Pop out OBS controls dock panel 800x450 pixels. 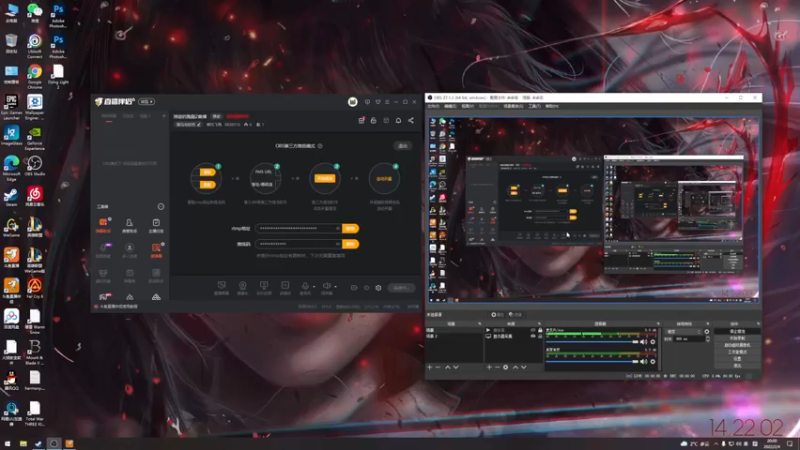757,324
